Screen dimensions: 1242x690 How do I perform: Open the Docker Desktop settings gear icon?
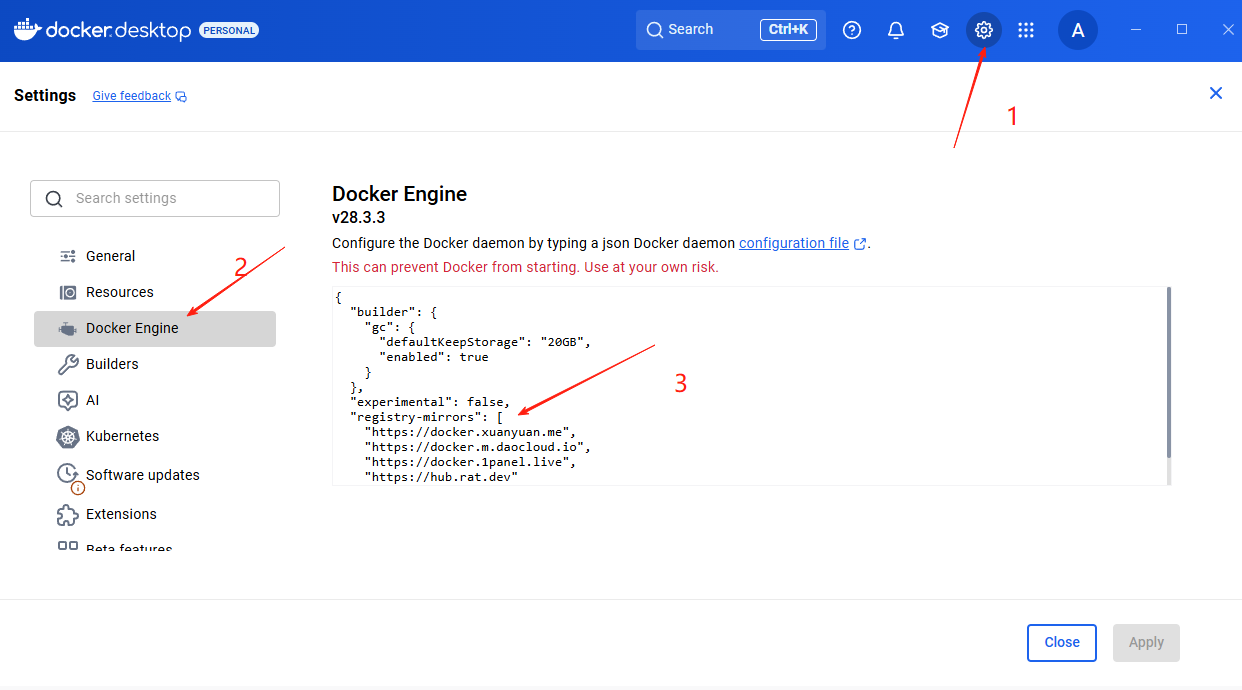(983, 30)
